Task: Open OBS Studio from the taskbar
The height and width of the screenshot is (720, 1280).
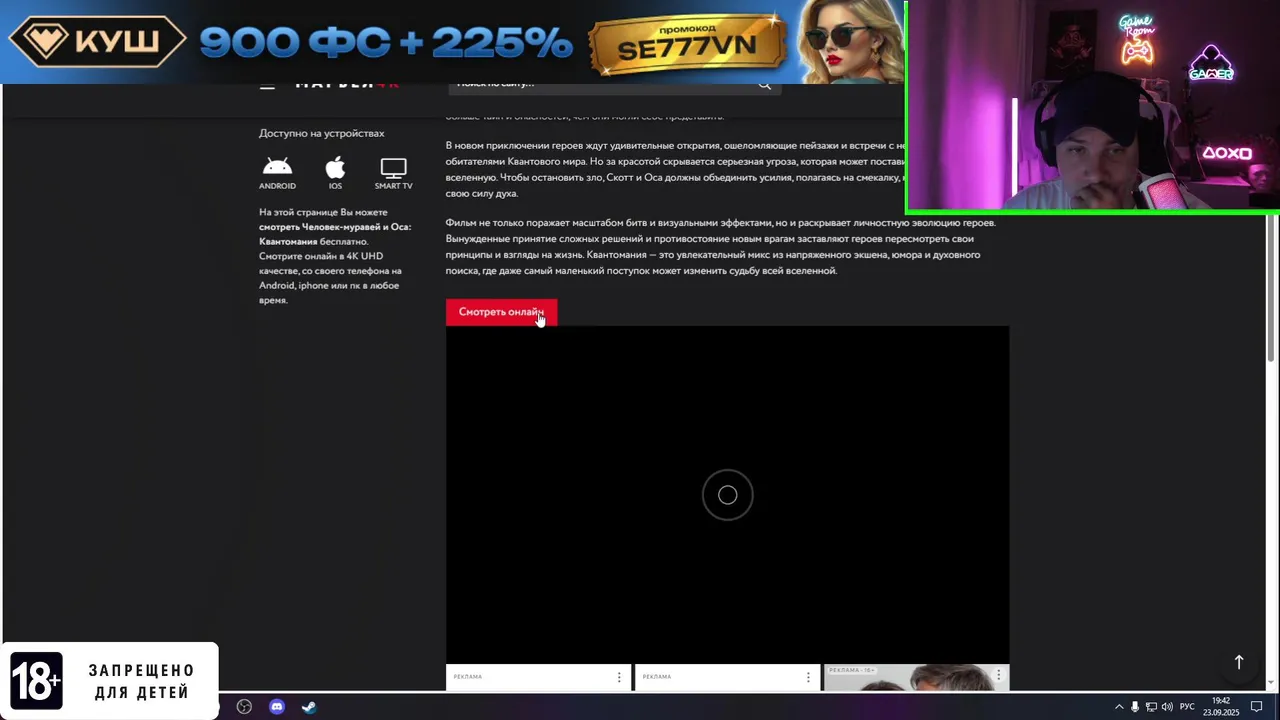Action: click(x=244, y=707)
